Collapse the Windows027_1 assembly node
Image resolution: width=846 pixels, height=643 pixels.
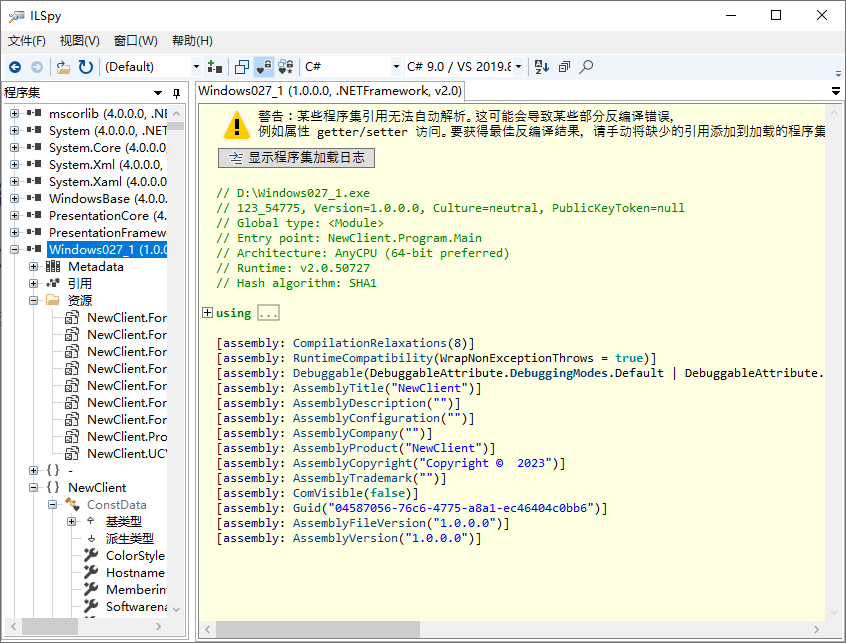15,250
